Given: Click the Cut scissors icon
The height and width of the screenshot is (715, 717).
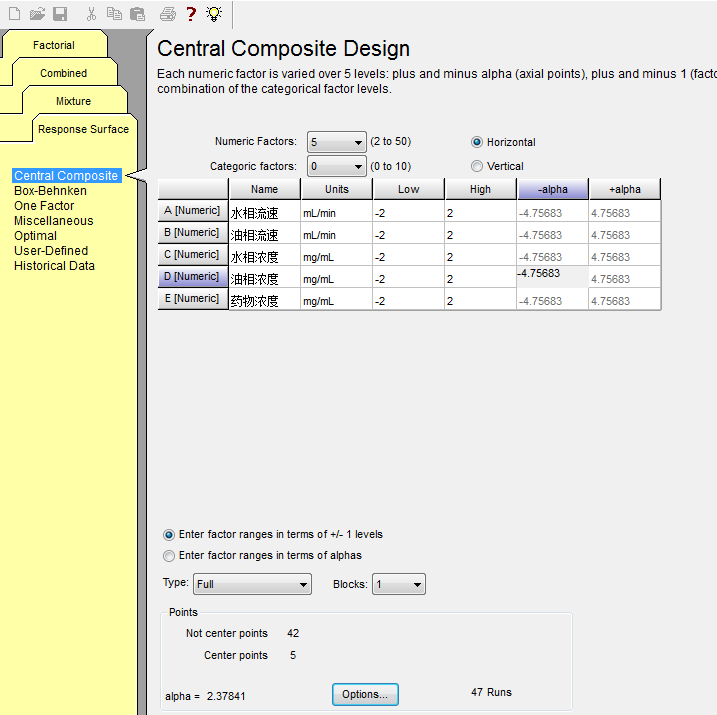Looking at the screenshot, I should [x=91, y=14].
